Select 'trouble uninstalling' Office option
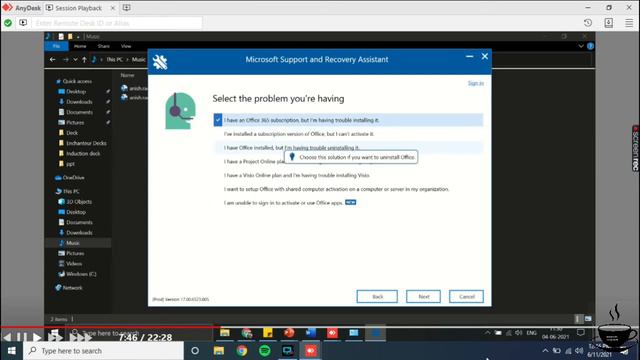The height and width of the screenshot is (360, 640). point(348,147)
